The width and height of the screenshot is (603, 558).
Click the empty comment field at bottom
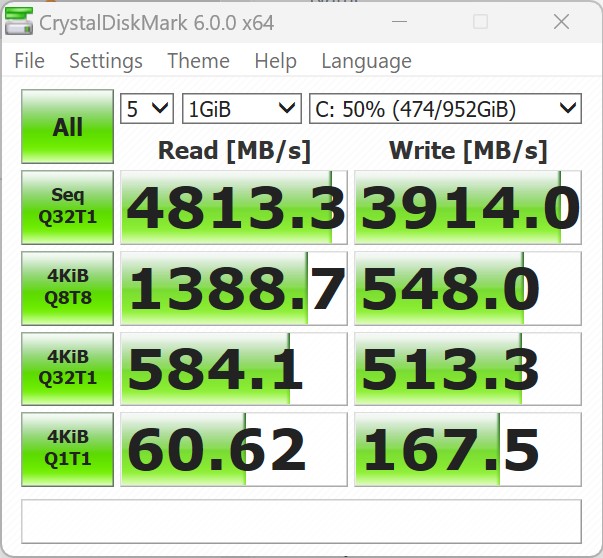point(302,521)
